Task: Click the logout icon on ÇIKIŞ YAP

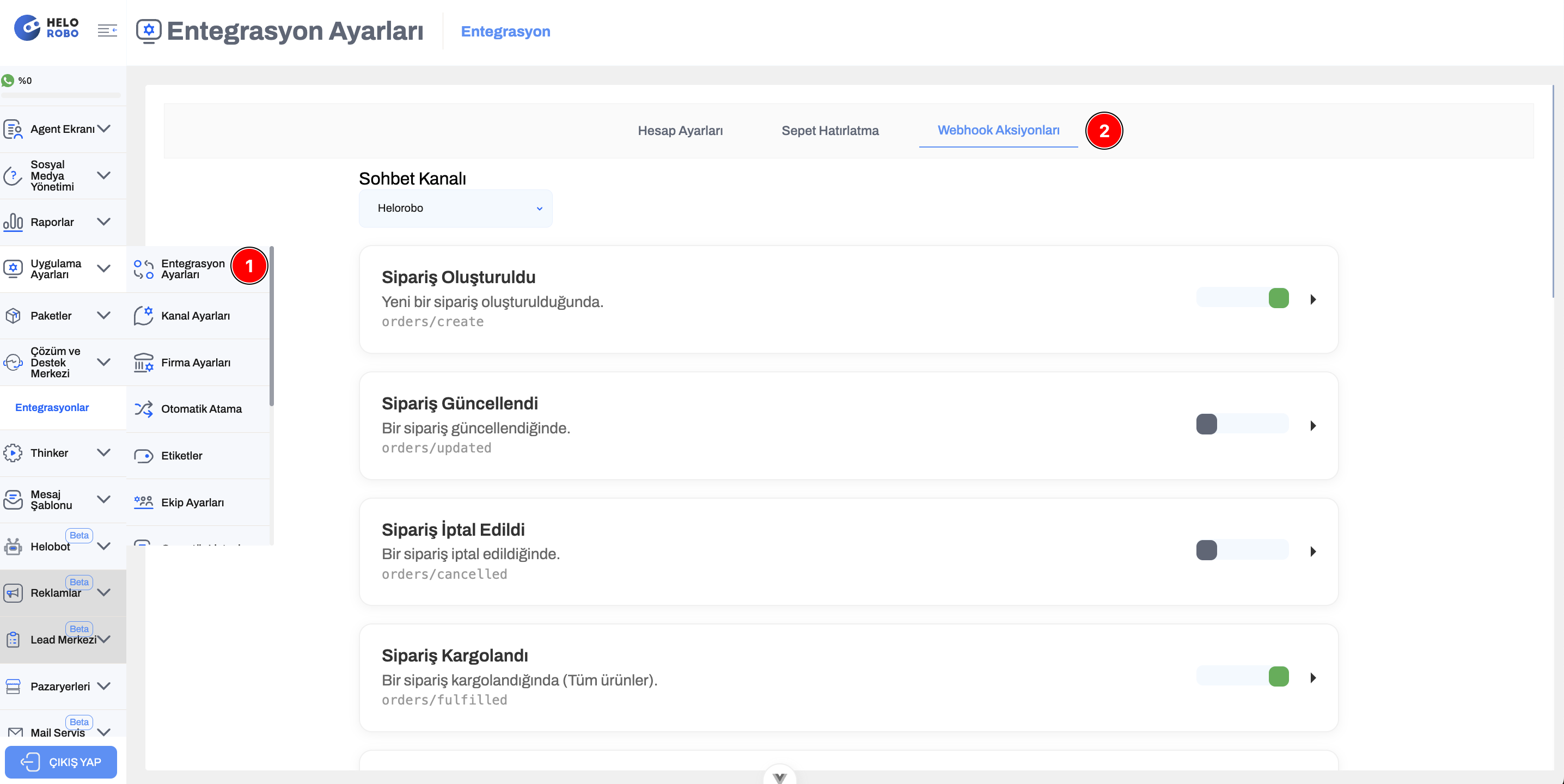Action: 30,762
